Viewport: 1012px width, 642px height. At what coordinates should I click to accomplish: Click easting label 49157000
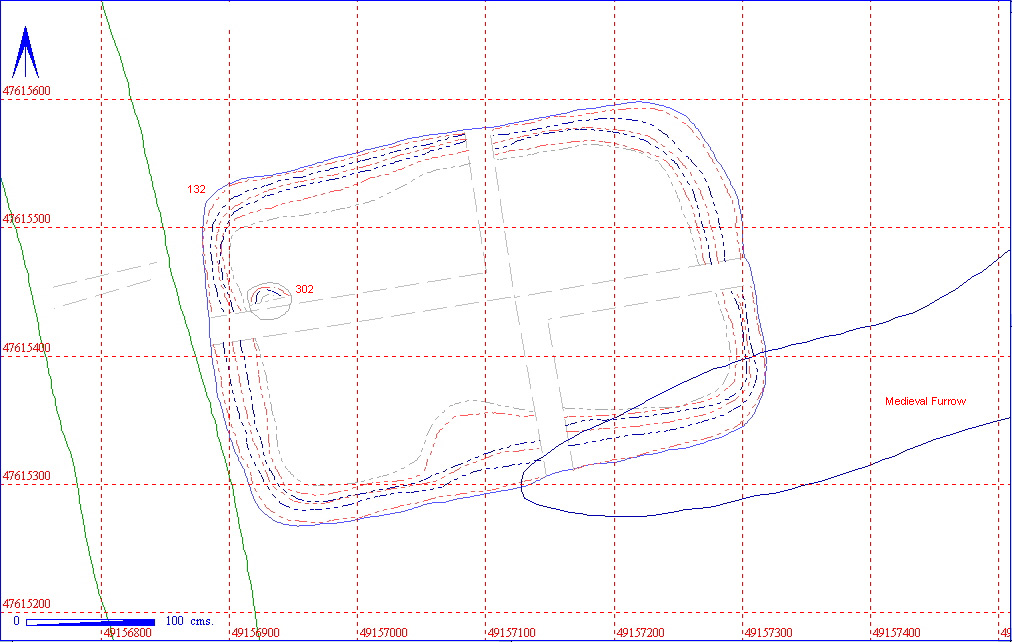click(384, 633)
